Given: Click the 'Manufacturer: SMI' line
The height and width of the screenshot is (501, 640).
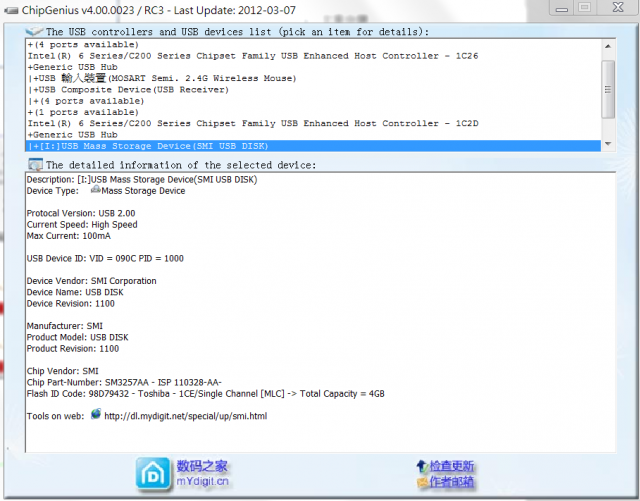Looking at the screenshot, I should [65, 326].
